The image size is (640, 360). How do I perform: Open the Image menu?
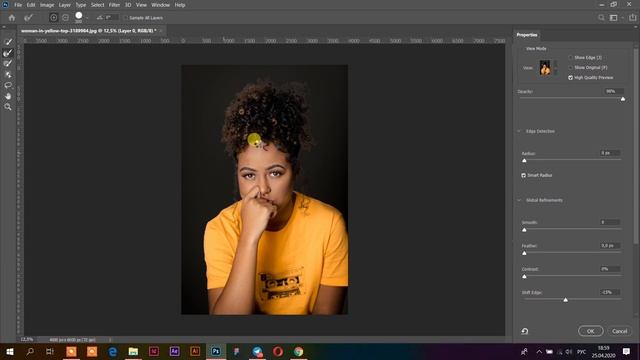tap(47, 5)
